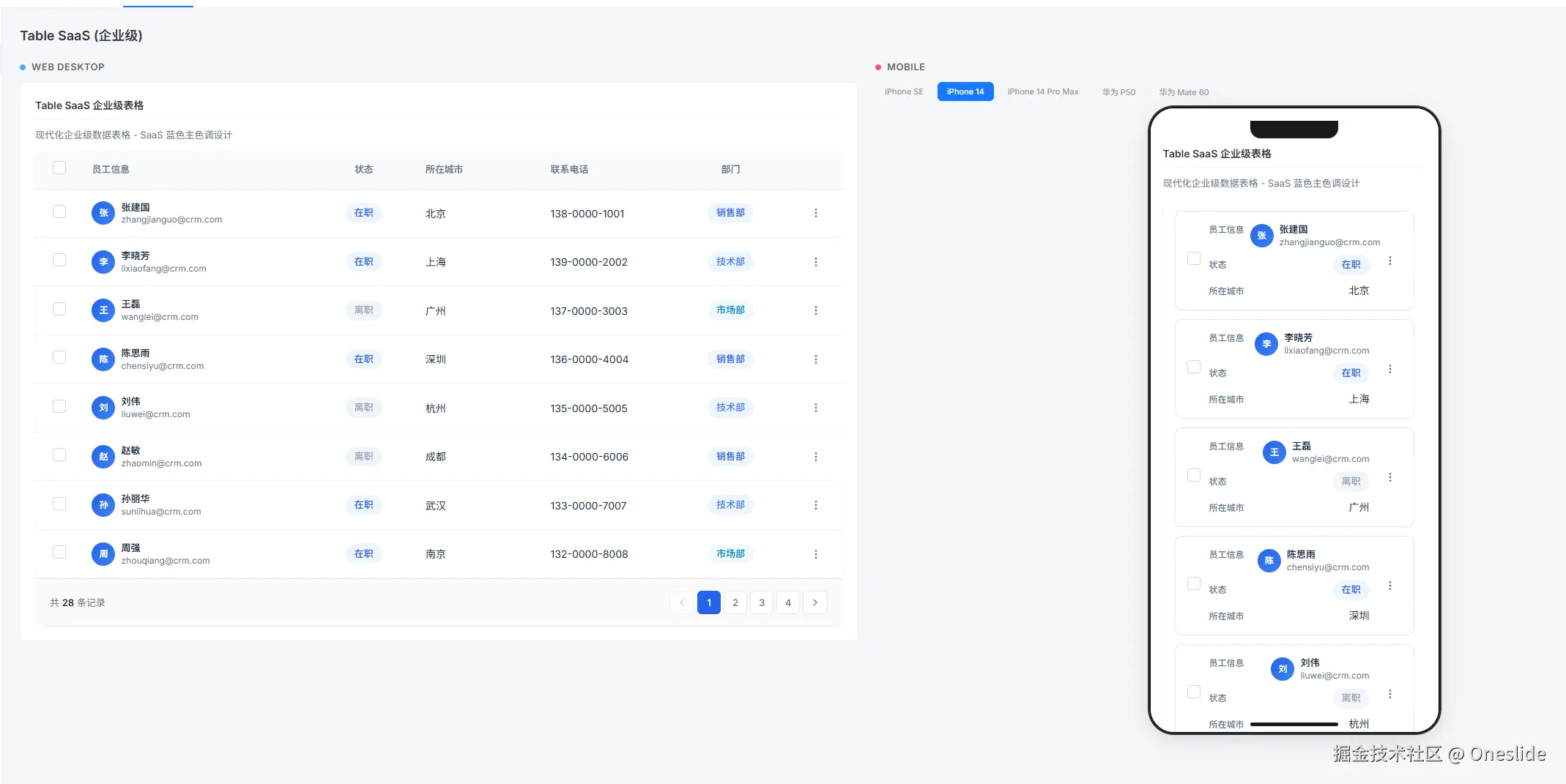Screen dimensions: 1566x784
Task: Open row actions menu for 孙丽华 in desktop table
Action: (815, 505)
